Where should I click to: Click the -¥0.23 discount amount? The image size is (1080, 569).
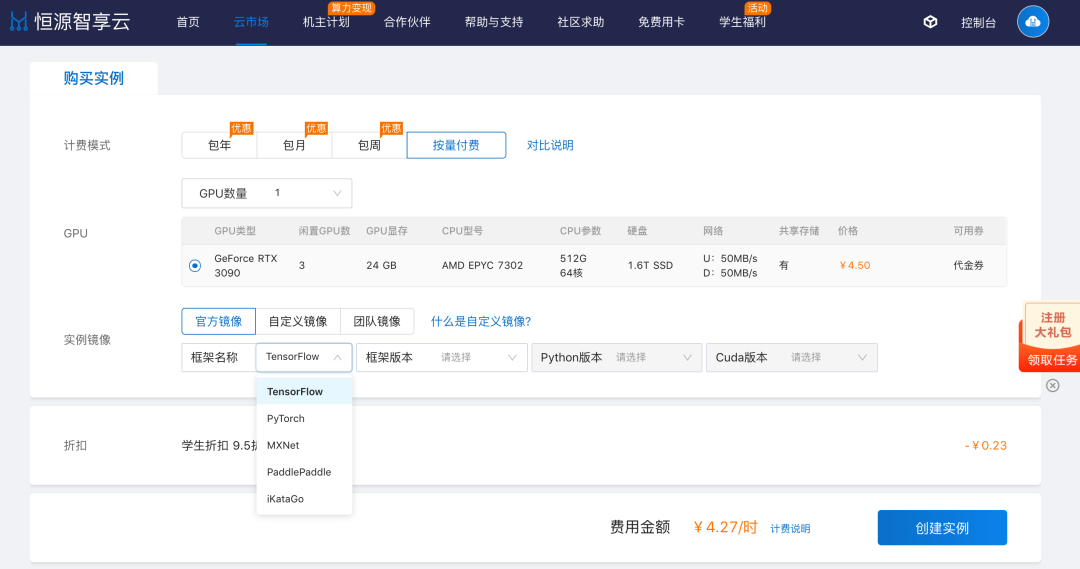pos(986,446)
